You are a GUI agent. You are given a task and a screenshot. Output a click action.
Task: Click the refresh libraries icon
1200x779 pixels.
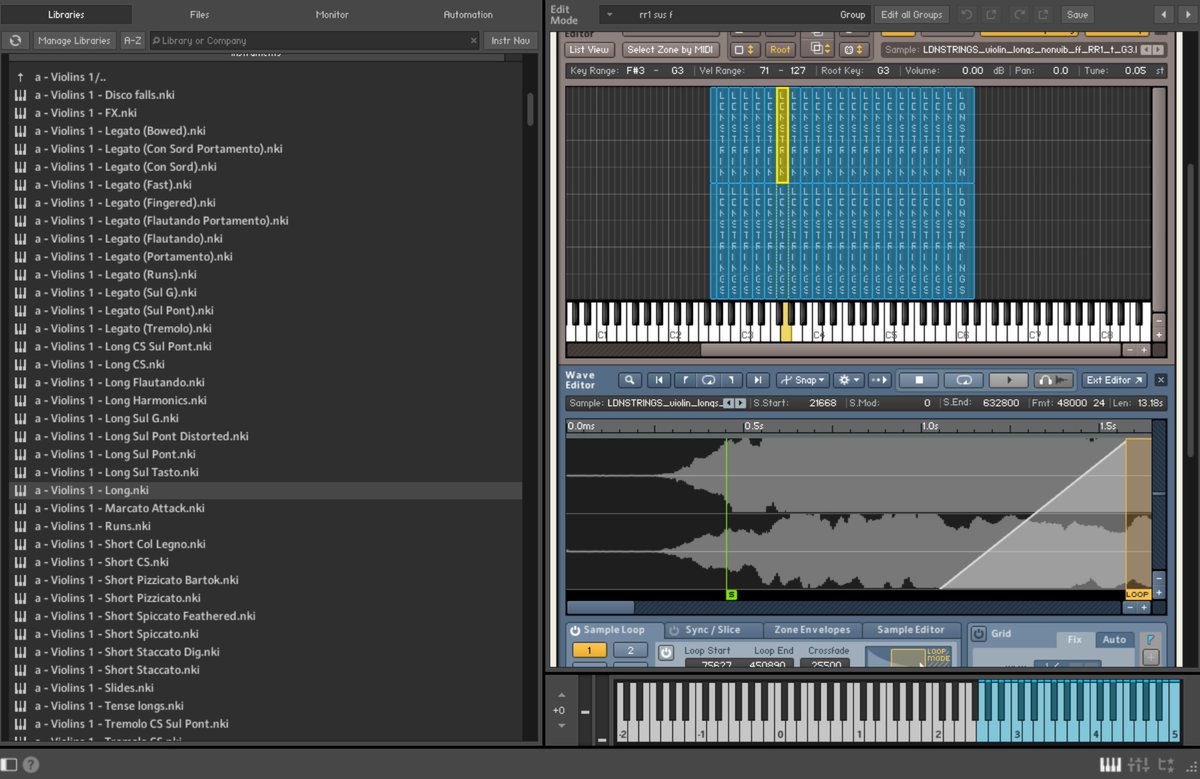click(16, 41)
